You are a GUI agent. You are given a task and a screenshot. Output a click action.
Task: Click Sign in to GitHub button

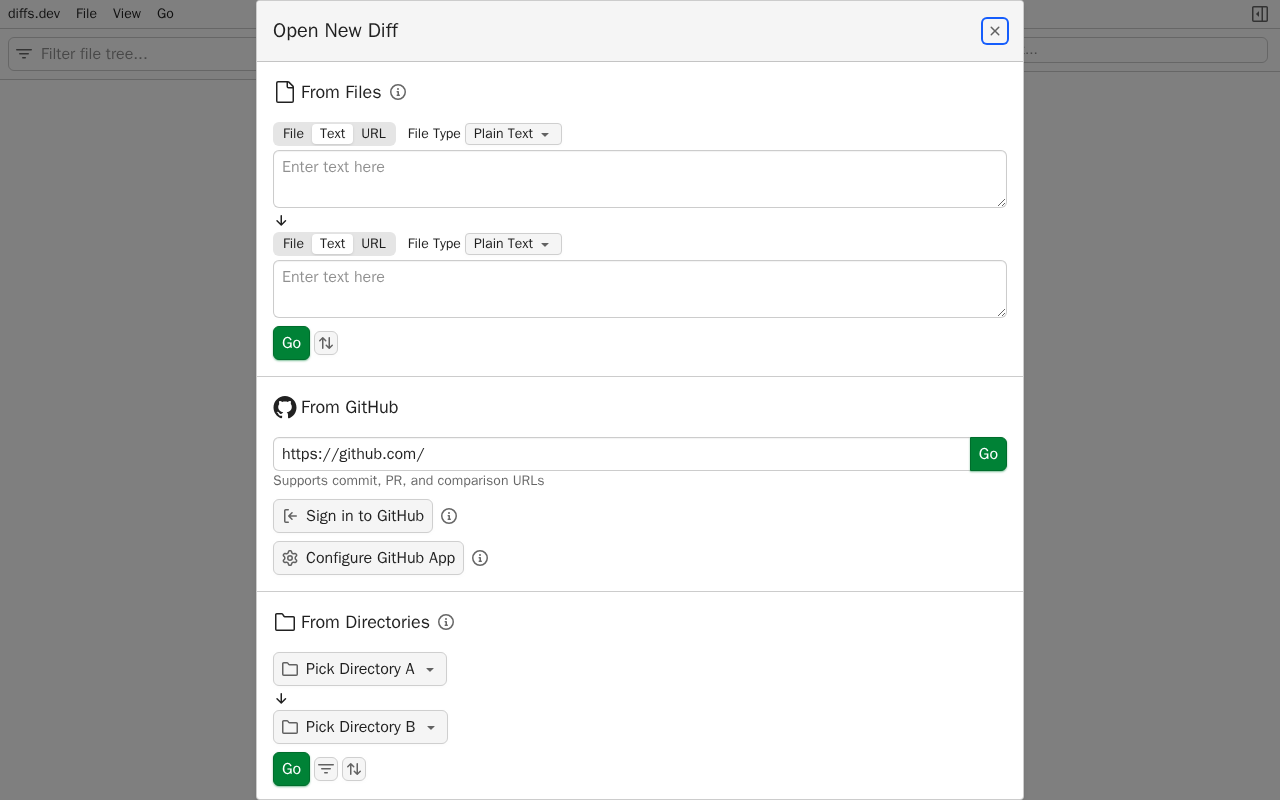353,516
